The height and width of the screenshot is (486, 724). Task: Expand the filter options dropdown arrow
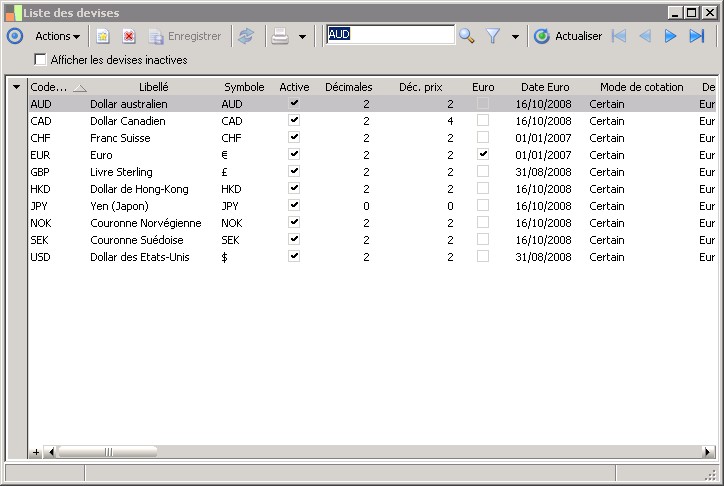pyautogui.click(x=515, y=37)
